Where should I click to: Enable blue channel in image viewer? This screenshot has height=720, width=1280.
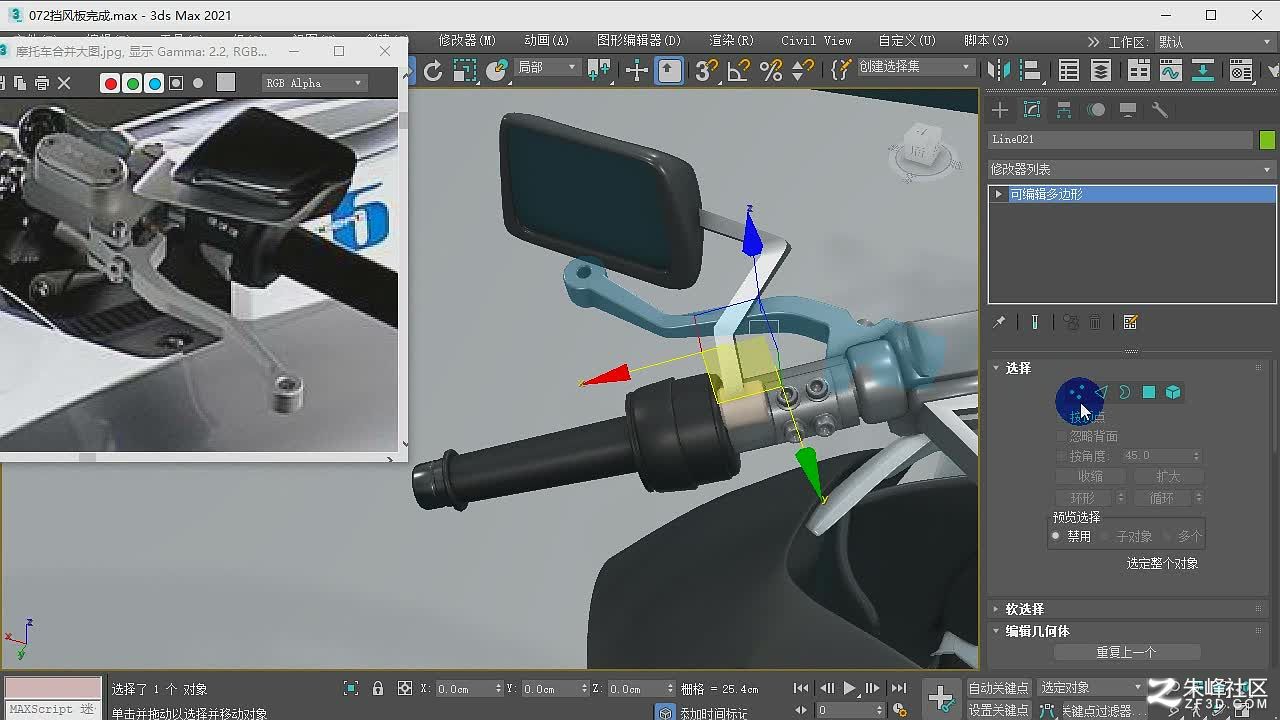(155, 83)
